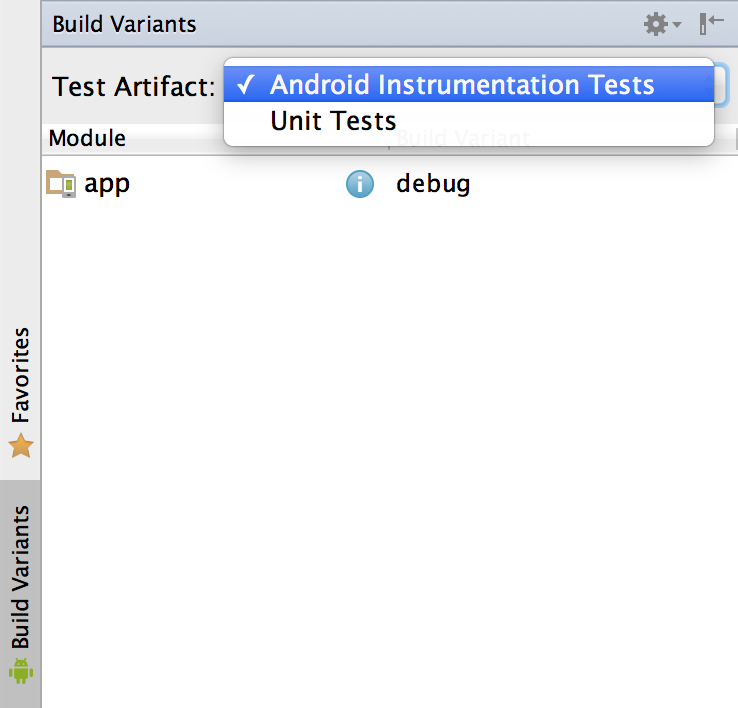Click the Test Artifact label

pos(134,86)
